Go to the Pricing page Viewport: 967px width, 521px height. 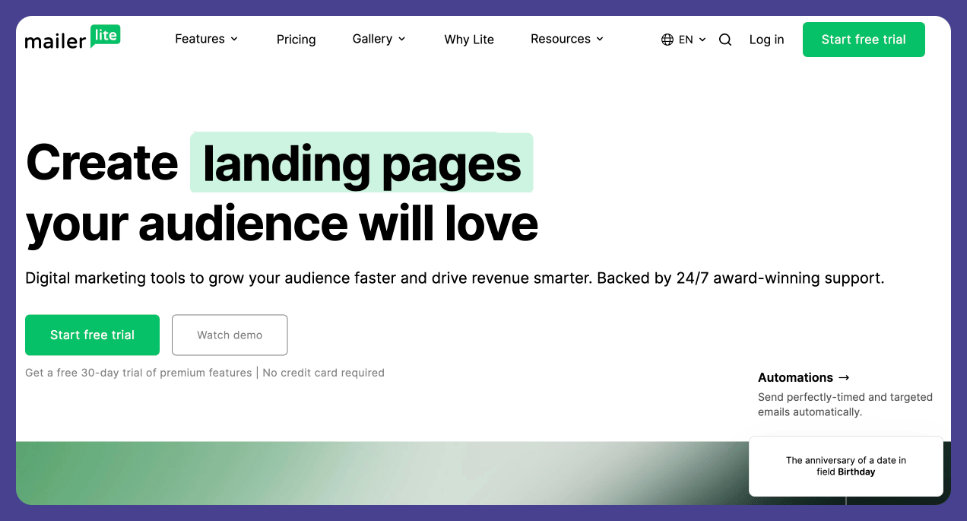point(296,39)
